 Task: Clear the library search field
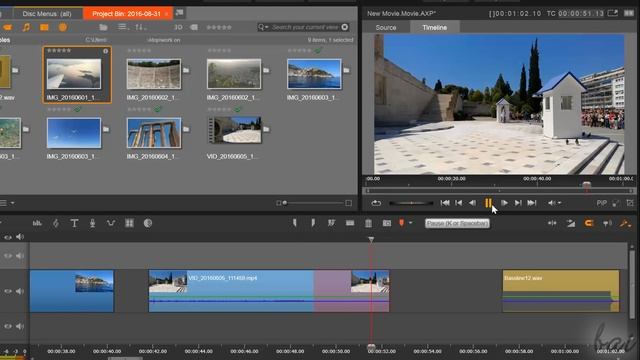coord(345,27)
